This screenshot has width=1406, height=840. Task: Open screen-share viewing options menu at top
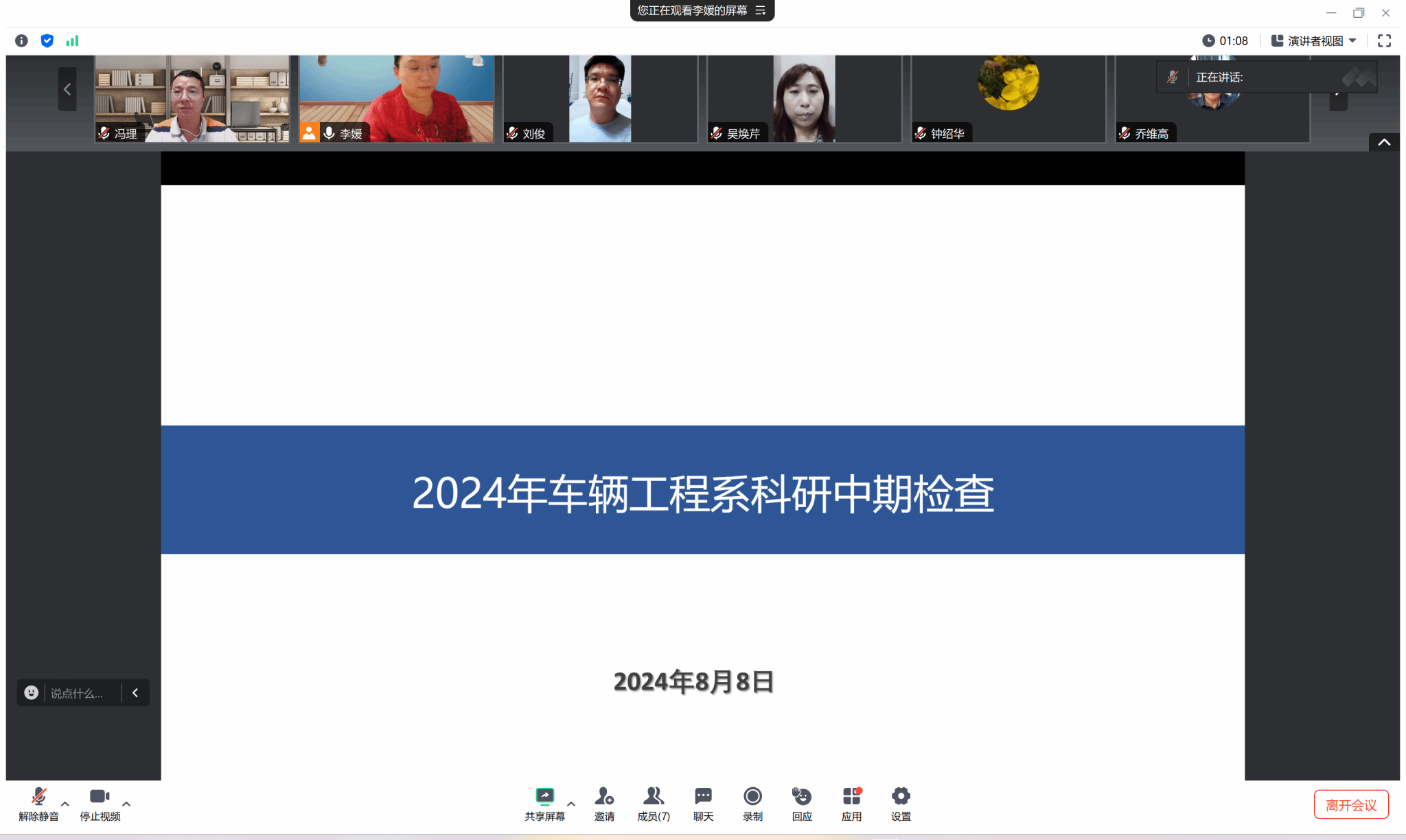tap(760, 10)
